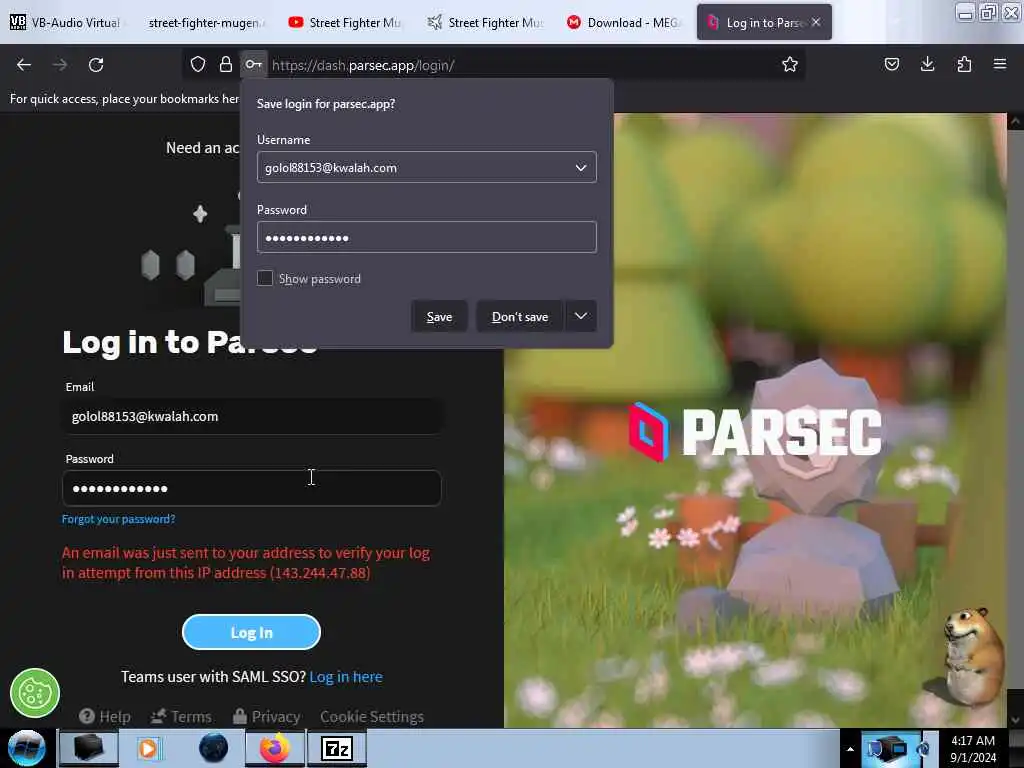Click the Windows Start orb

(x=27, y=748)
